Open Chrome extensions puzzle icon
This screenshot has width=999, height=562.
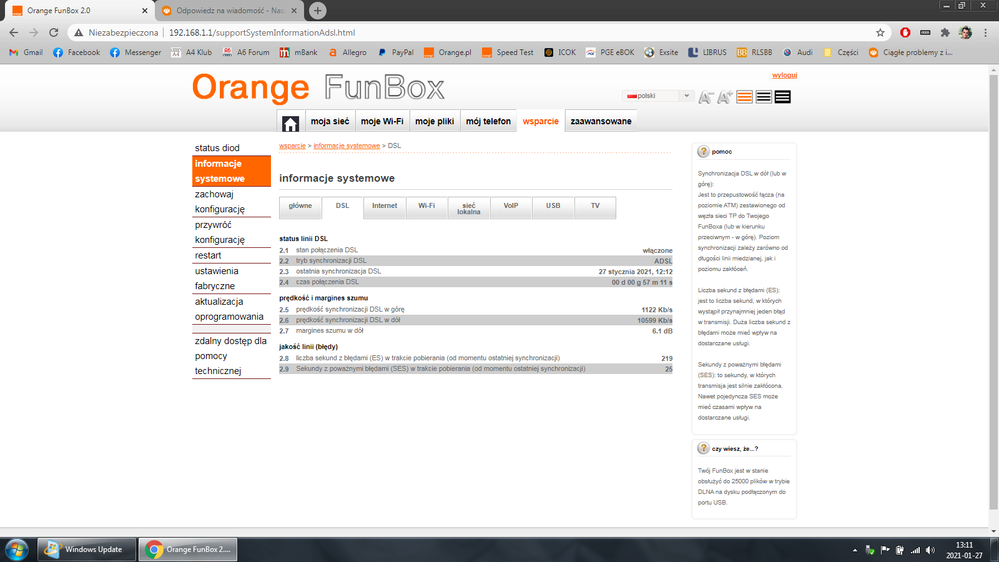[945, 32]
